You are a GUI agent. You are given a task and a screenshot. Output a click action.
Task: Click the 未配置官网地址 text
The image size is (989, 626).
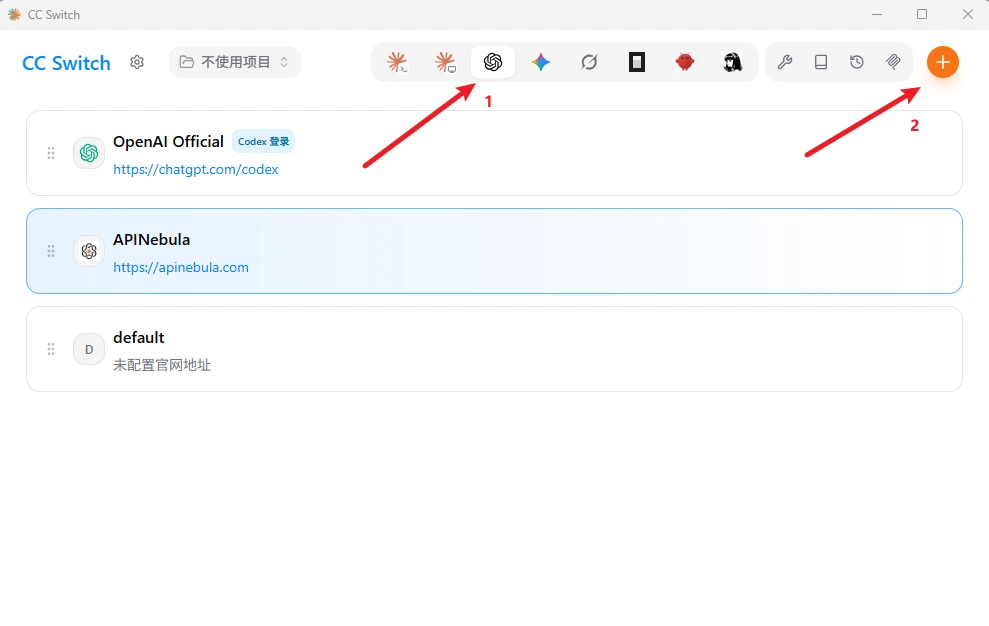[162, 365]
